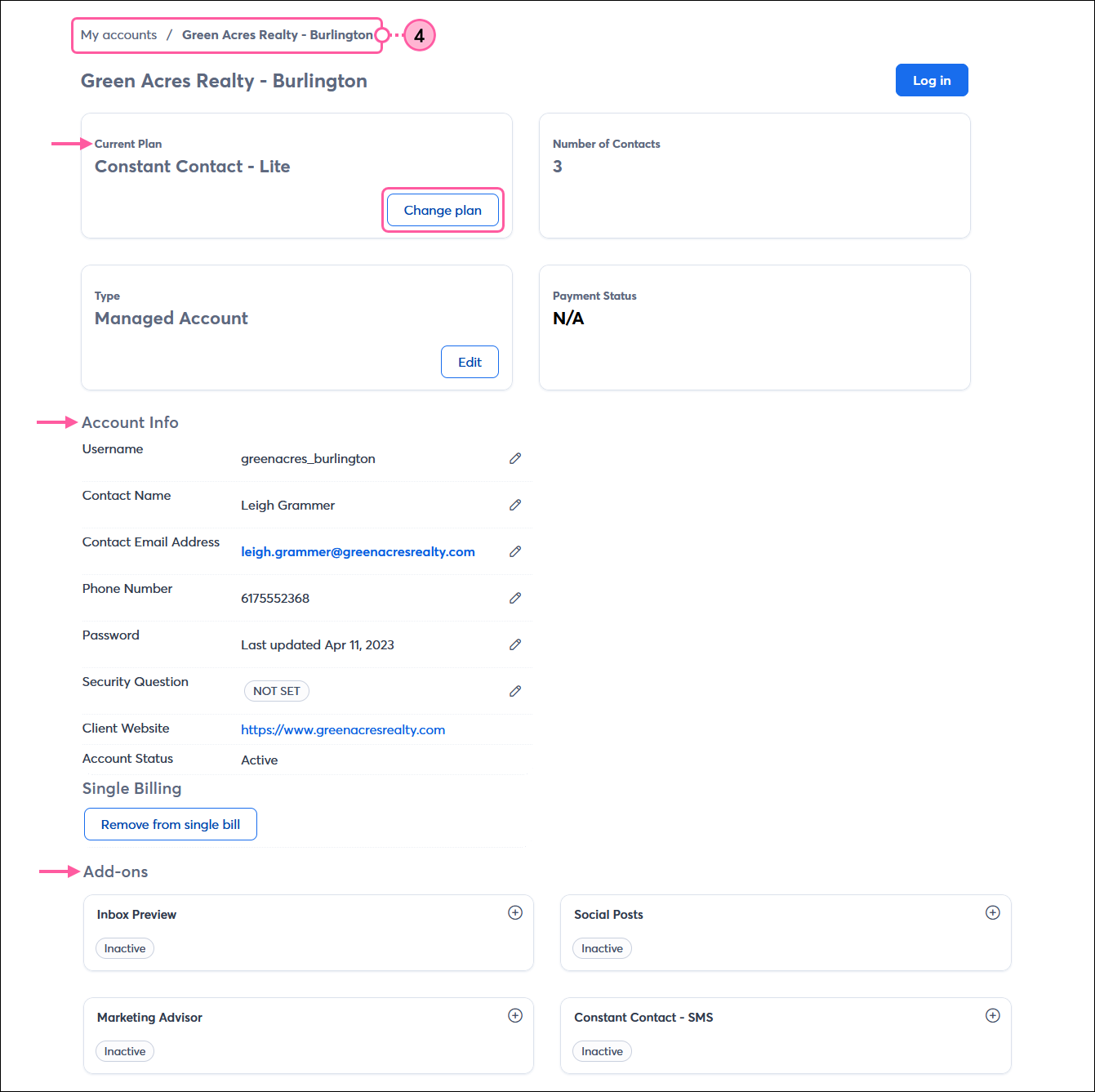Open the breadcrumb entry Green Acres Realty - Burlington
Image resolution: width=1095 pixels, height=1092 pixels.
[278, 34]
